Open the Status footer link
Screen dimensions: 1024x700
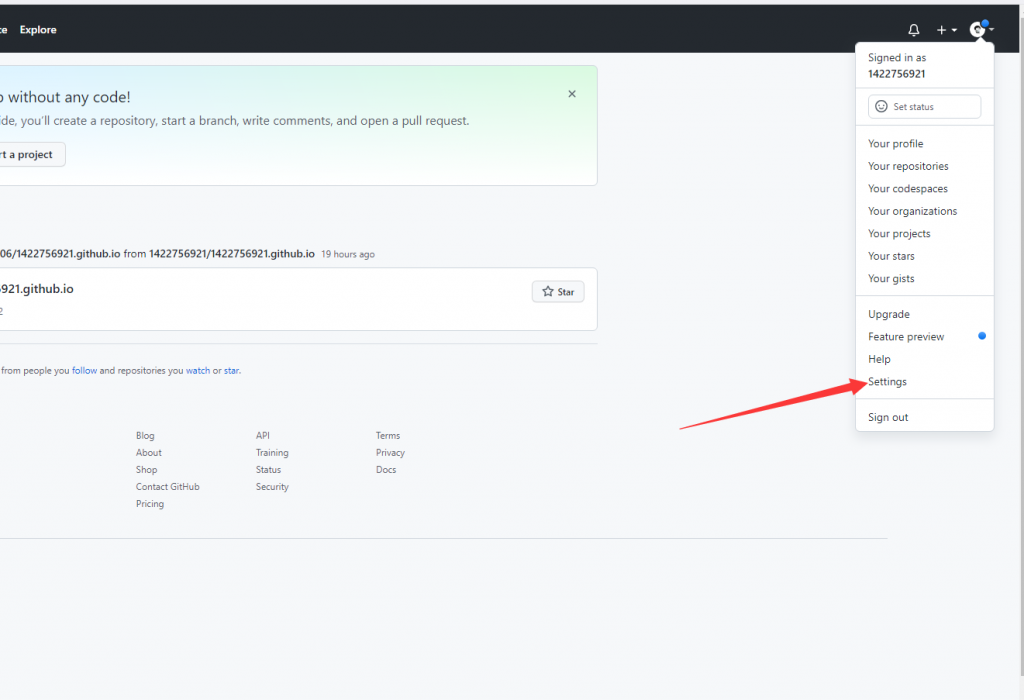(x=268, y=469)
